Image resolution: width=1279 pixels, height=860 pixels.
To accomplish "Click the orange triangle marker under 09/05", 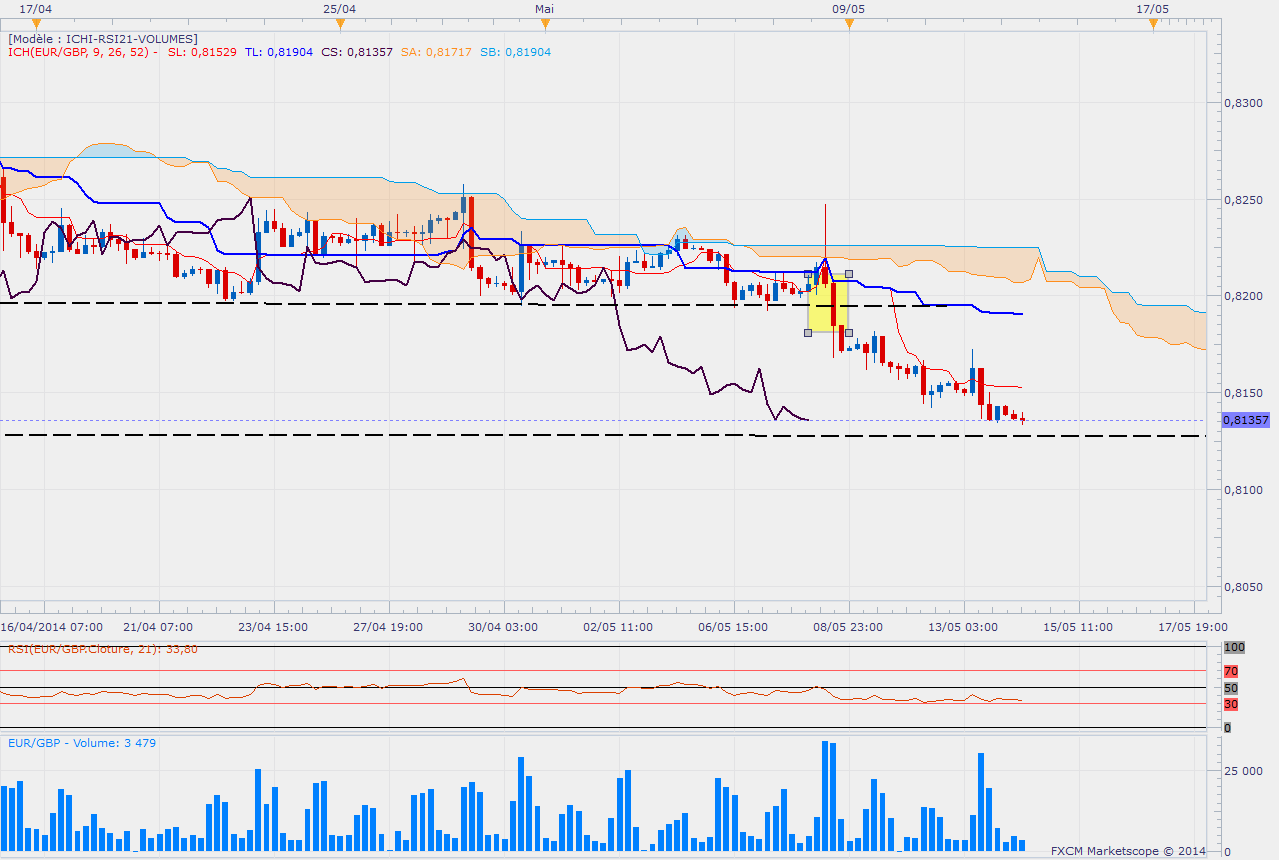I will click(848, 23).
